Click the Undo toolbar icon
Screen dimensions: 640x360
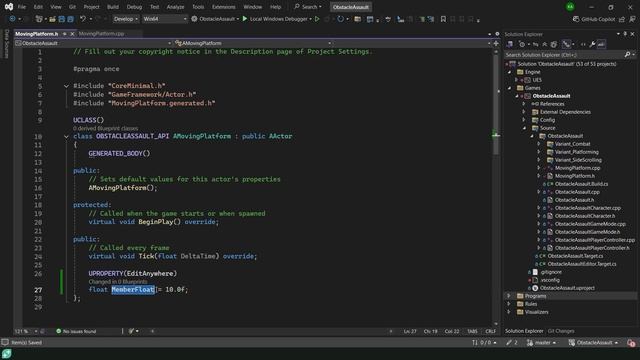83,19
